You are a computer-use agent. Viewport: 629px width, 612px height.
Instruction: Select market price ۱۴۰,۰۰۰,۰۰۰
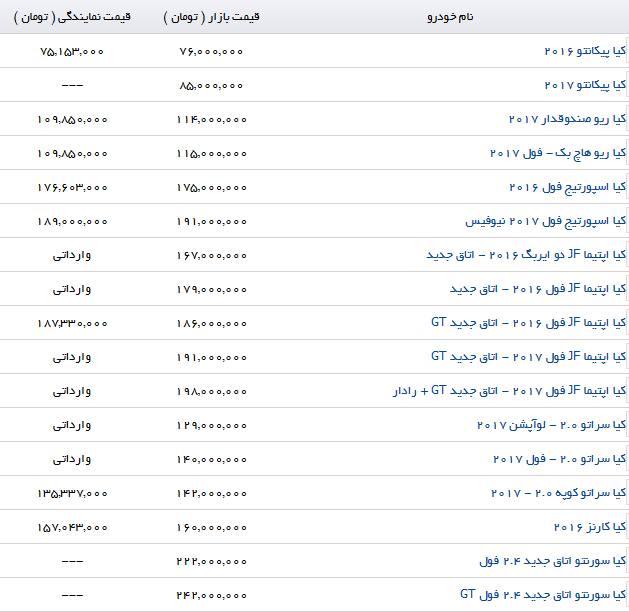click(211, 460)
